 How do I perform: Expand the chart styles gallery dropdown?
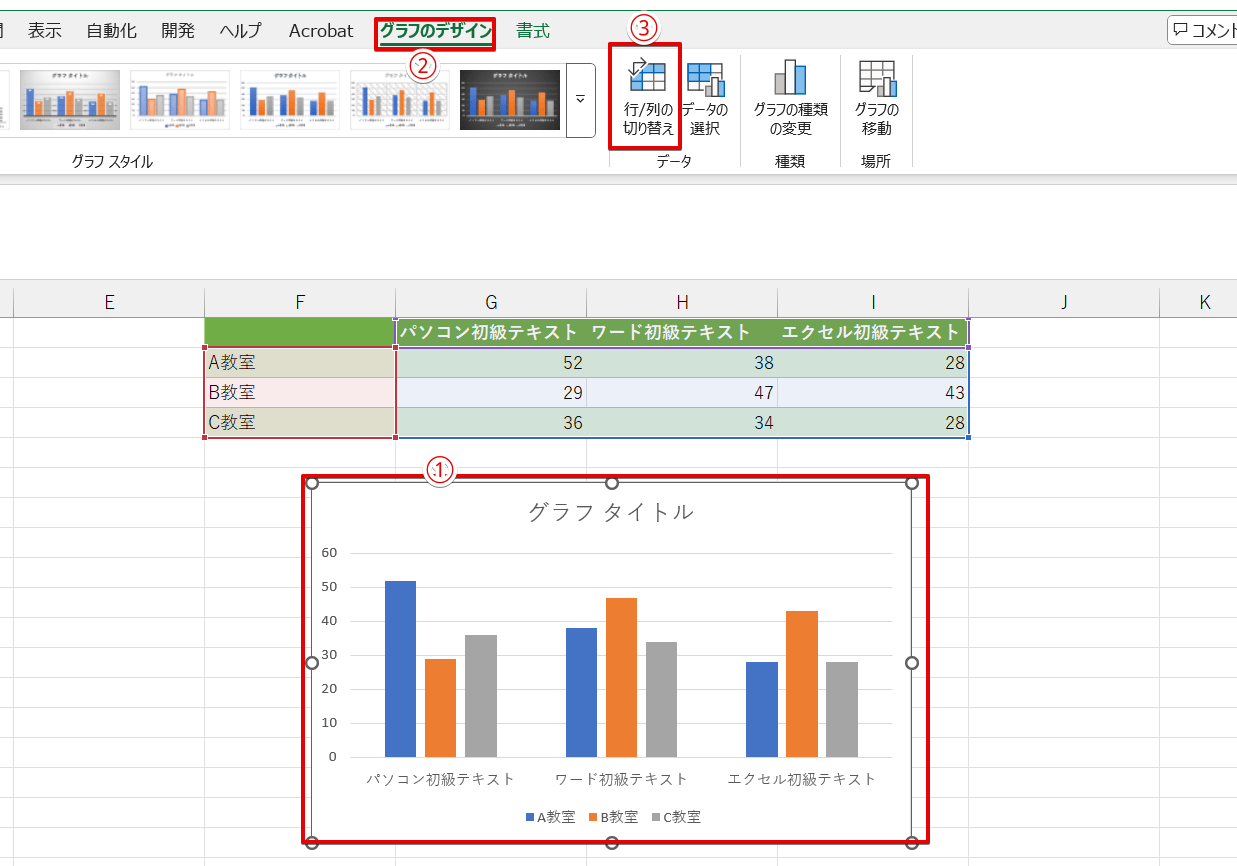(580, 100)
